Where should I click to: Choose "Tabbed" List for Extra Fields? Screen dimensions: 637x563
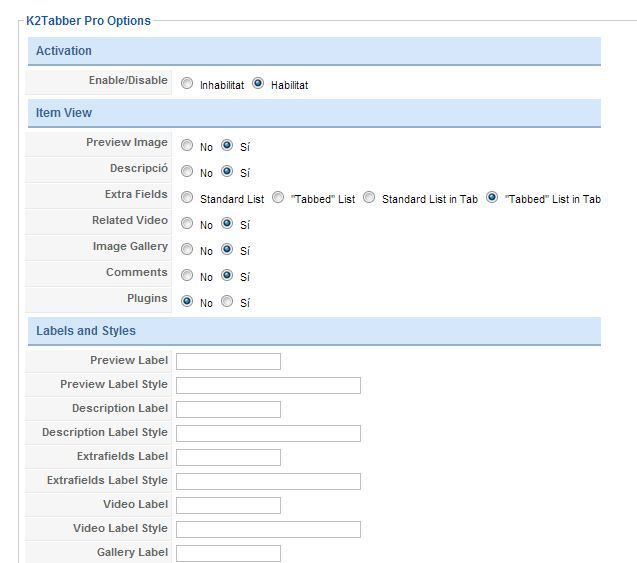278,197
